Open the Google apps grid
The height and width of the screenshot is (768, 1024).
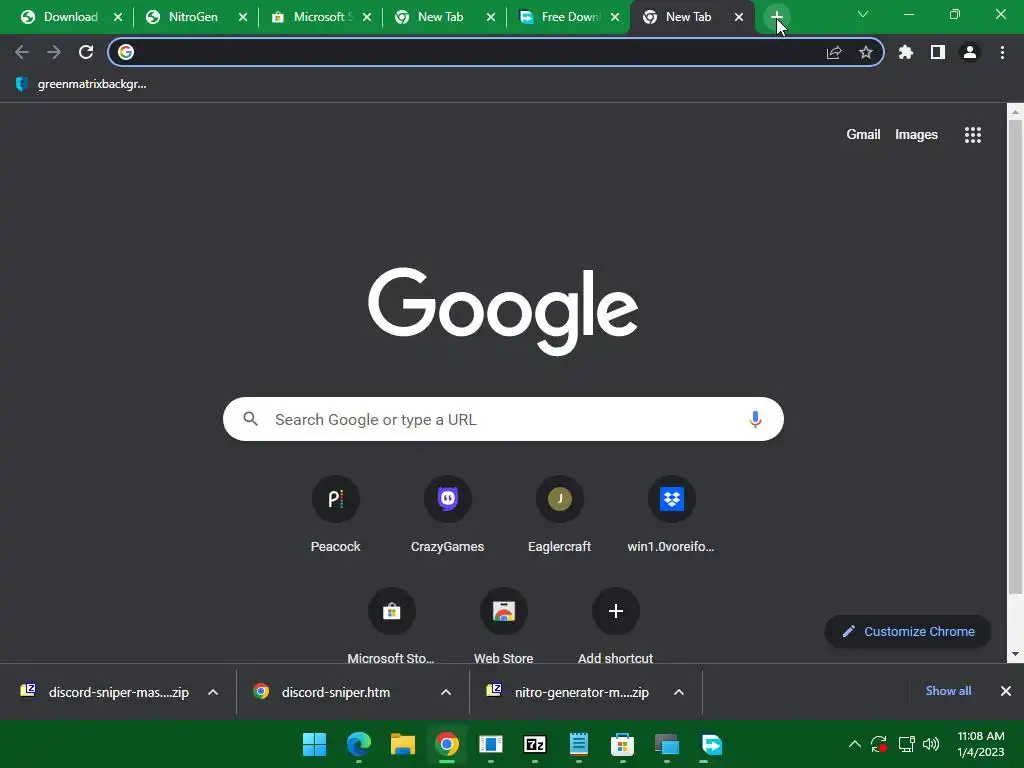(973, 135)
